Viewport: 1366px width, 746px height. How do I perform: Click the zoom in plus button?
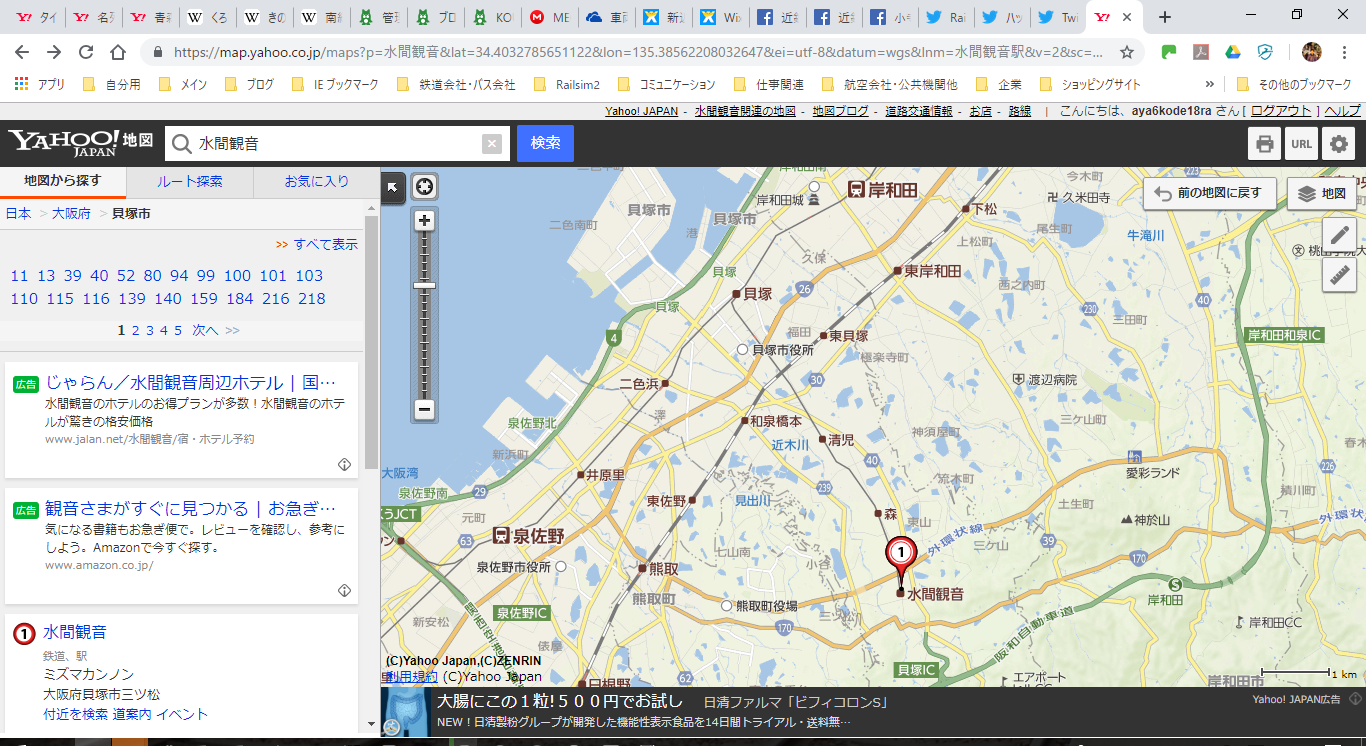pos(425,221)
